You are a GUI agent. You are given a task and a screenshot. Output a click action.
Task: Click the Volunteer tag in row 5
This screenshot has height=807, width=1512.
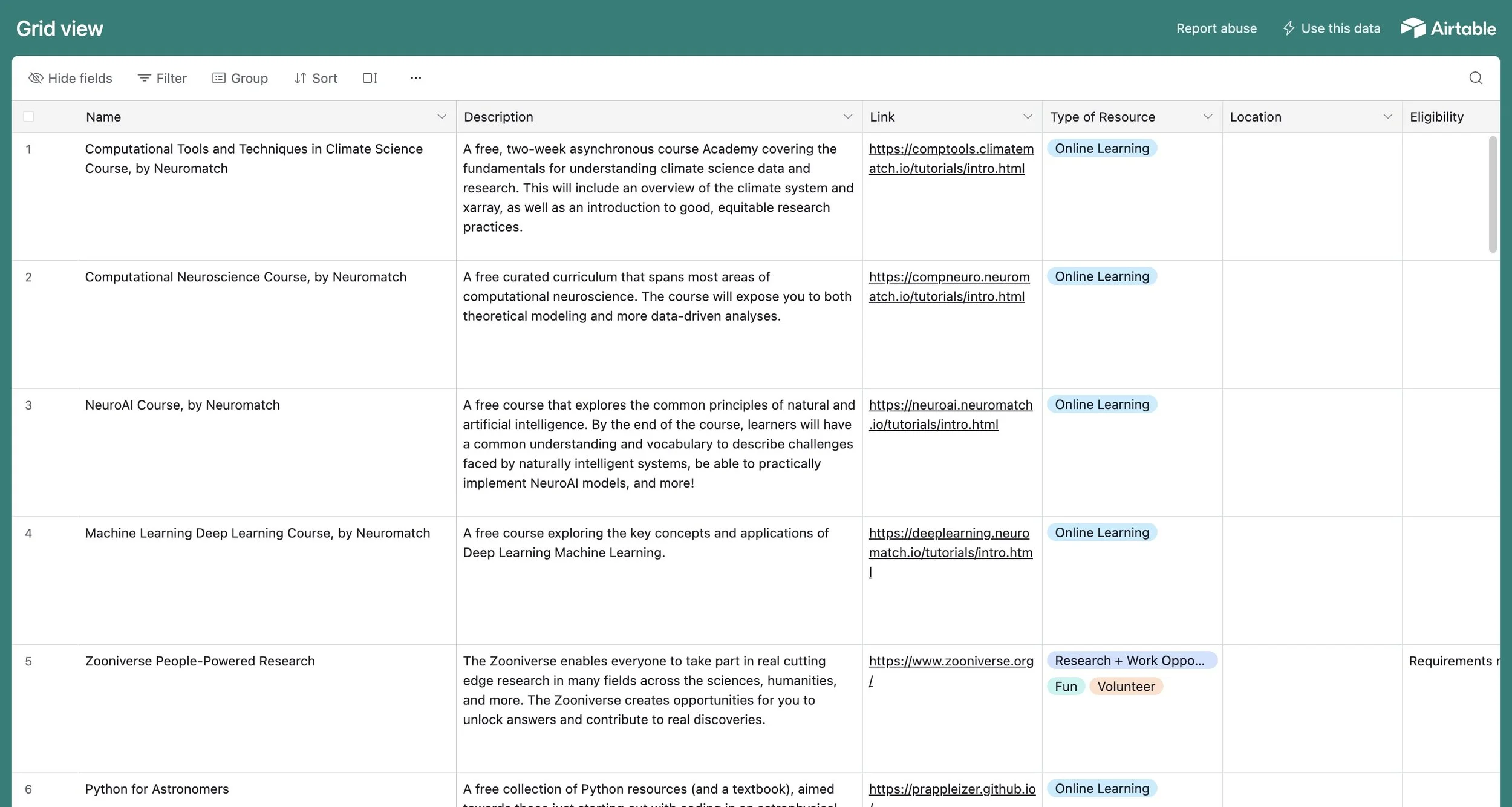(1126, 687)
